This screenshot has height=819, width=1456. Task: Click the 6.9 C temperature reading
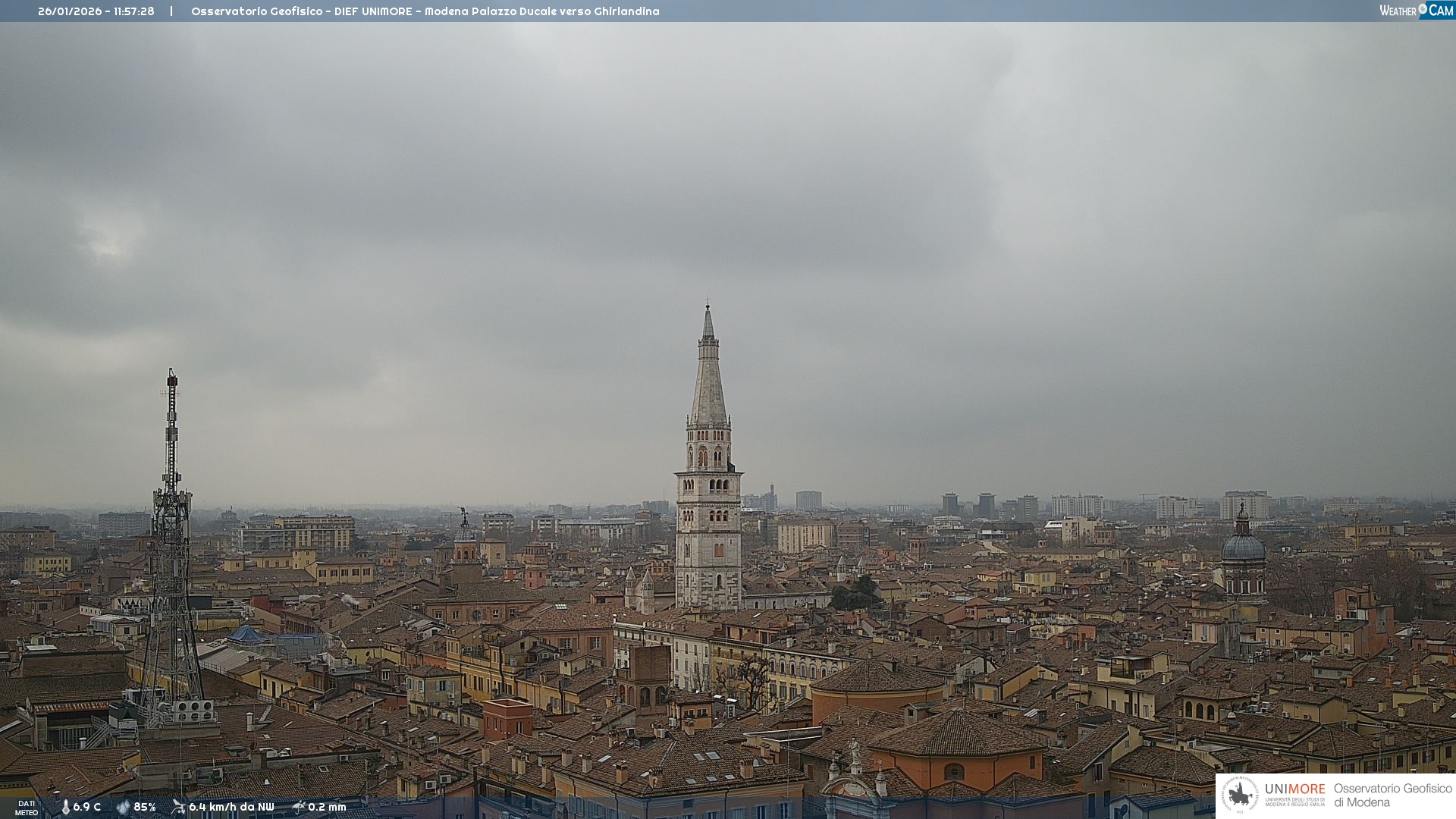click(87, 807)
